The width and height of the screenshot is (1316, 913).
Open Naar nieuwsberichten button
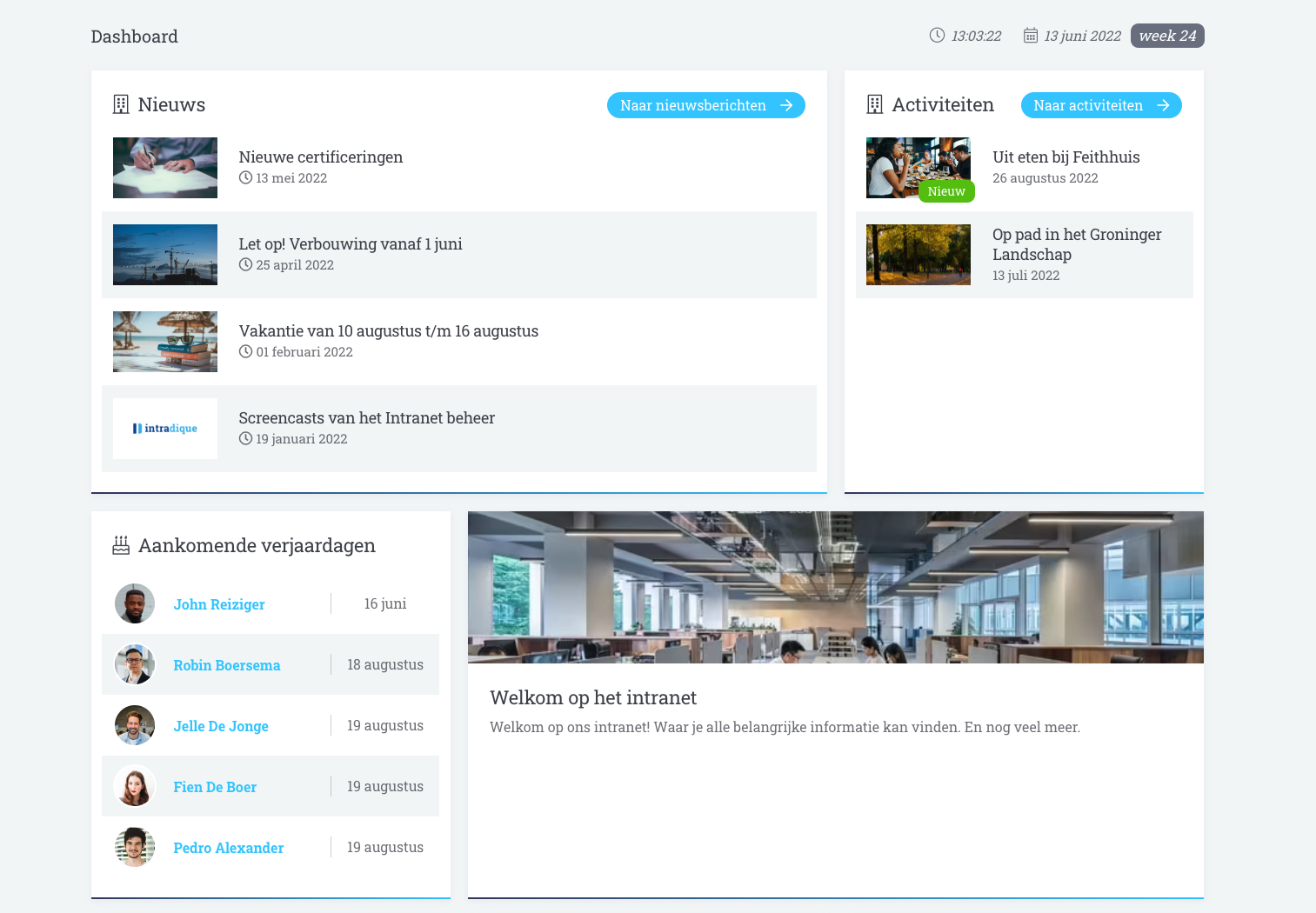point(705,105)
